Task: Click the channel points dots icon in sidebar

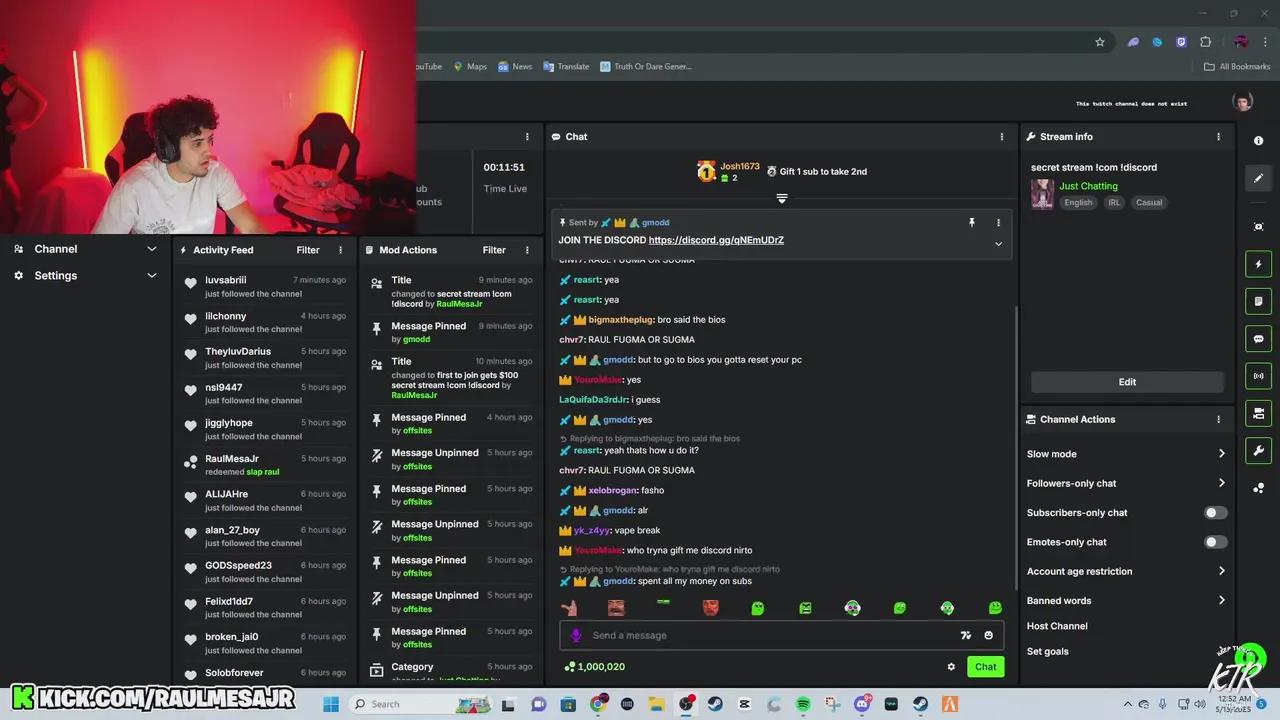Action: pos(1258,488)
